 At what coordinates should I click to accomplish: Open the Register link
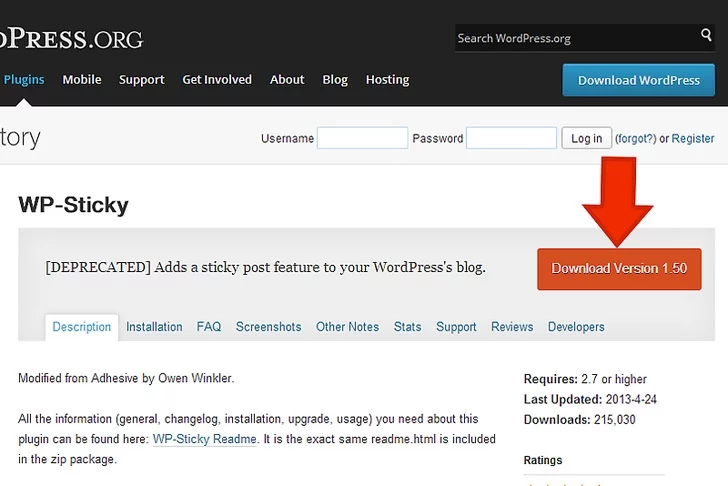[x=693, y=139]
